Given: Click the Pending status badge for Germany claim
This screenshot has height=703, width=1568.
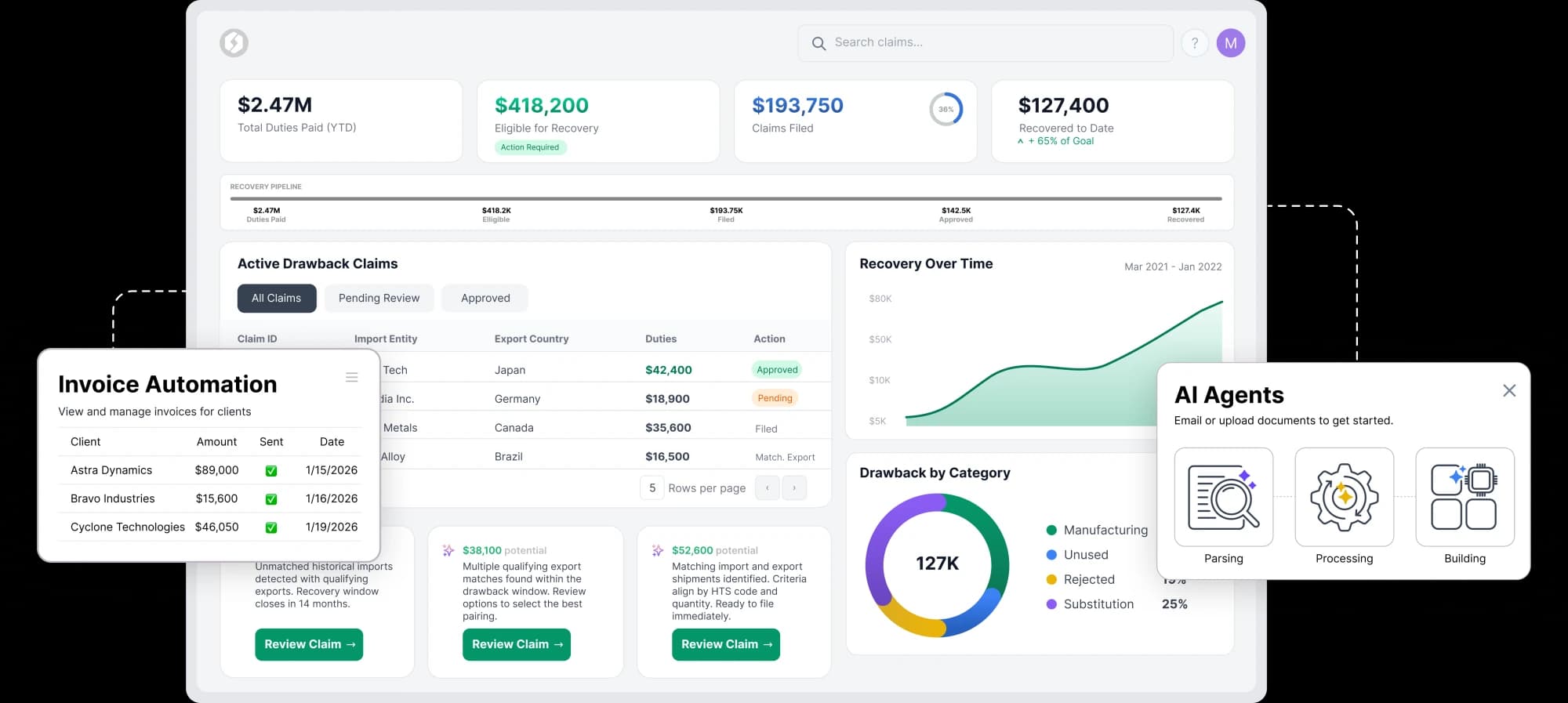Looking at the screenshot, I should [775, 398].
